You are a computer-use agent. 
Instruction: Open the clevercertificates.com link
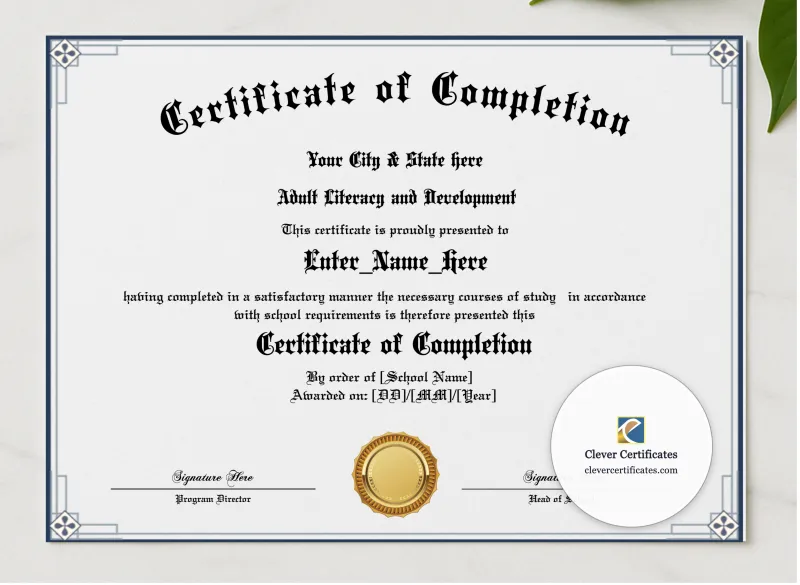(x=631, y=470)
